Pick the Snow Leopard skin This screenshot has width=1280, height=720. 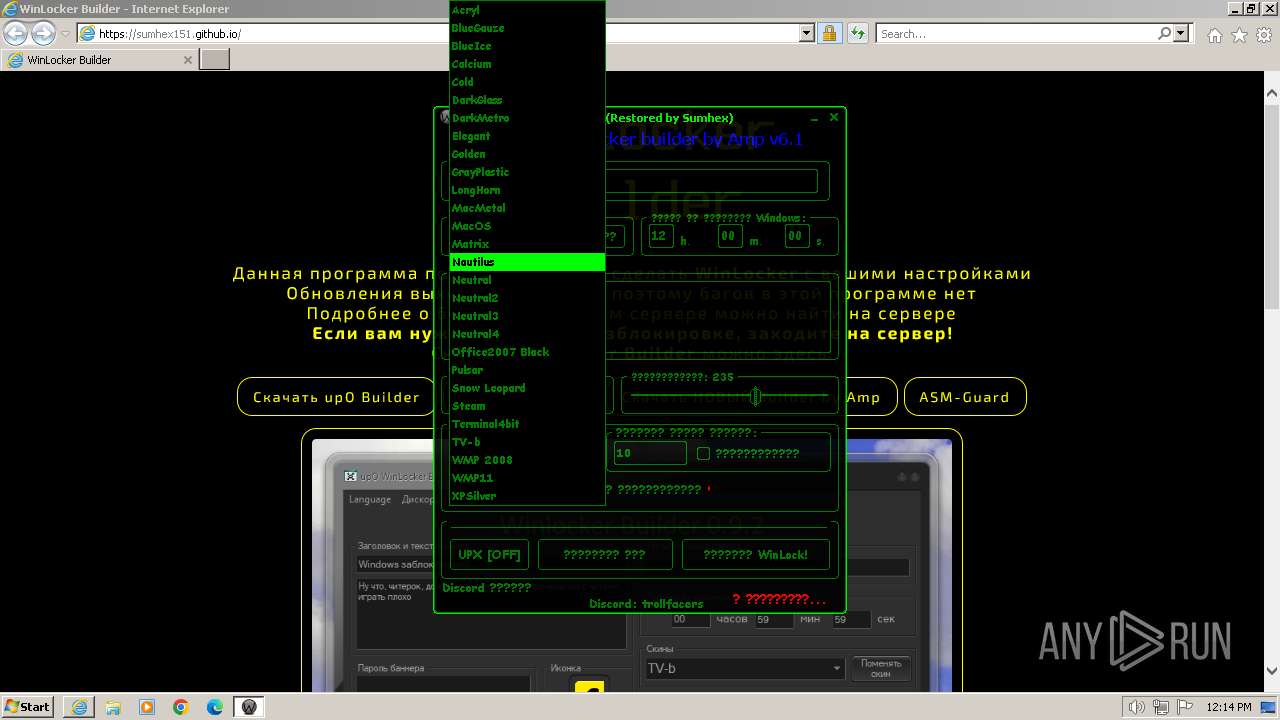(527, 388)
